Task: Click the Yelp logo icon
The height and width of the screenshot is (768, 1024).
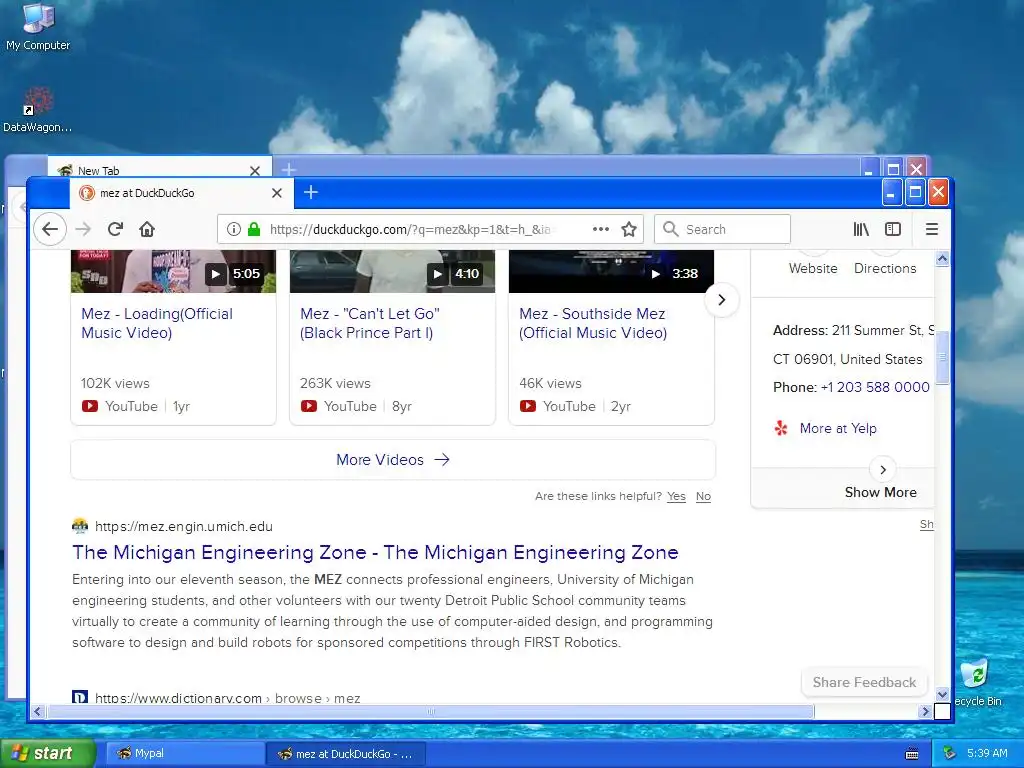Action: tap(781, 428)
